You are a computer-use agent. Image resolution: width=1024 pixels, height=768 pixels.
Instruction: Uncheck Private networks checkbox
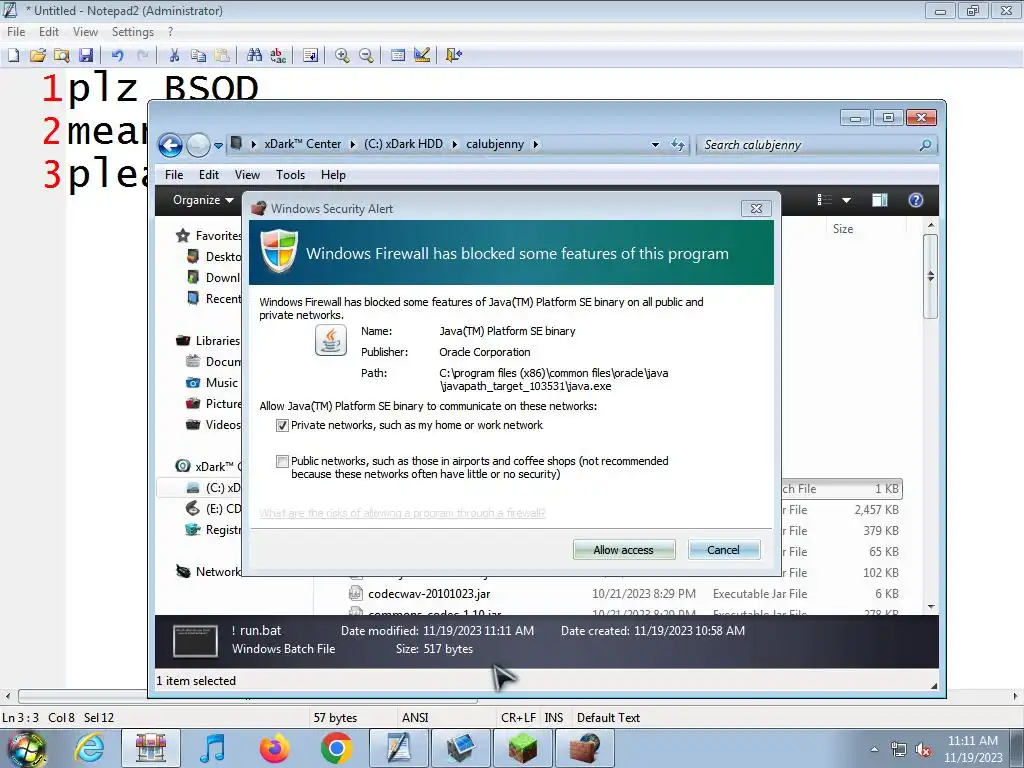[x=282, y=426]
